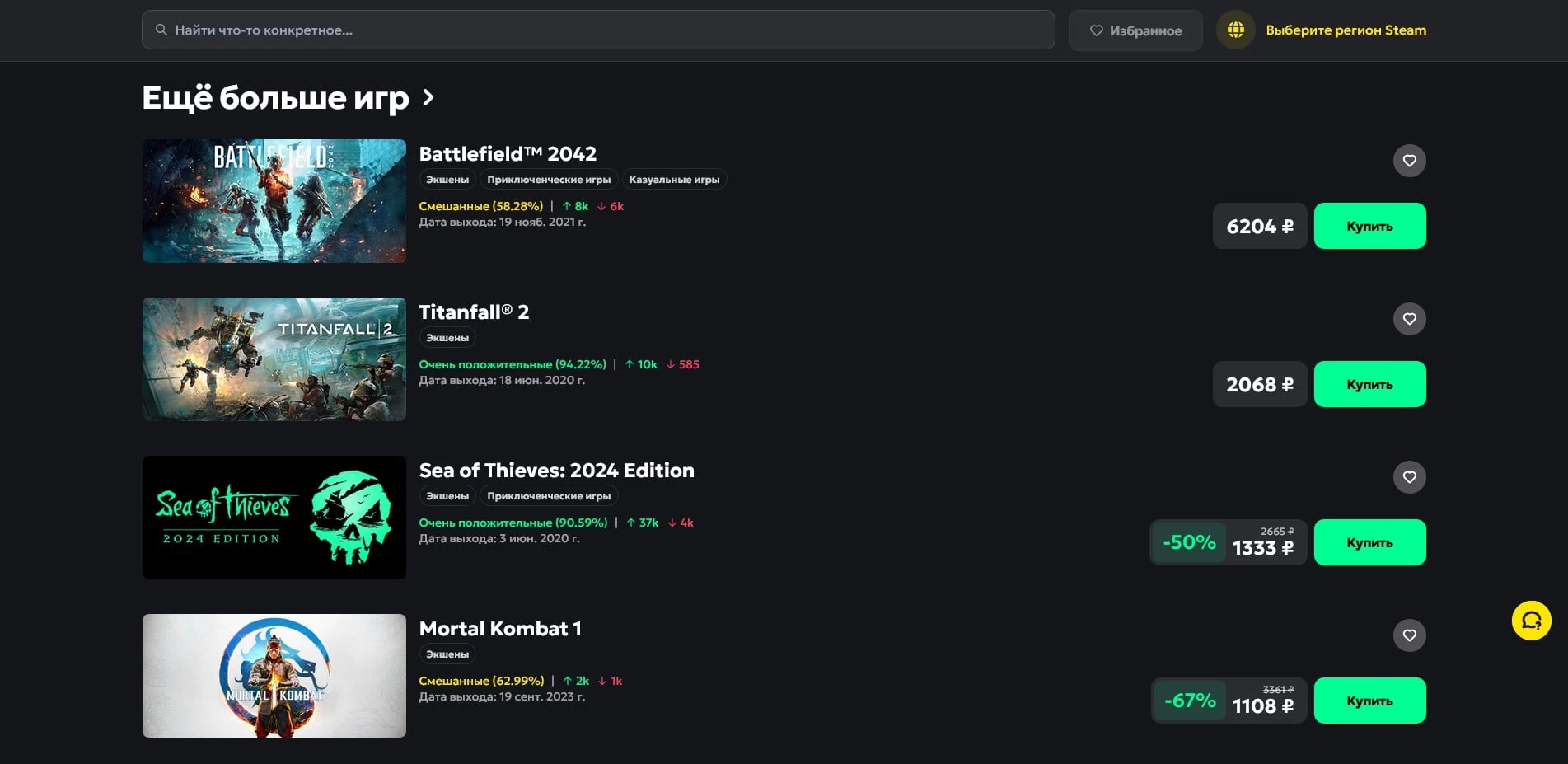1568x764 pixels.
Task: Purchase Mortal Kombat 1 via Купить
Action: [x=1369, y=701]
